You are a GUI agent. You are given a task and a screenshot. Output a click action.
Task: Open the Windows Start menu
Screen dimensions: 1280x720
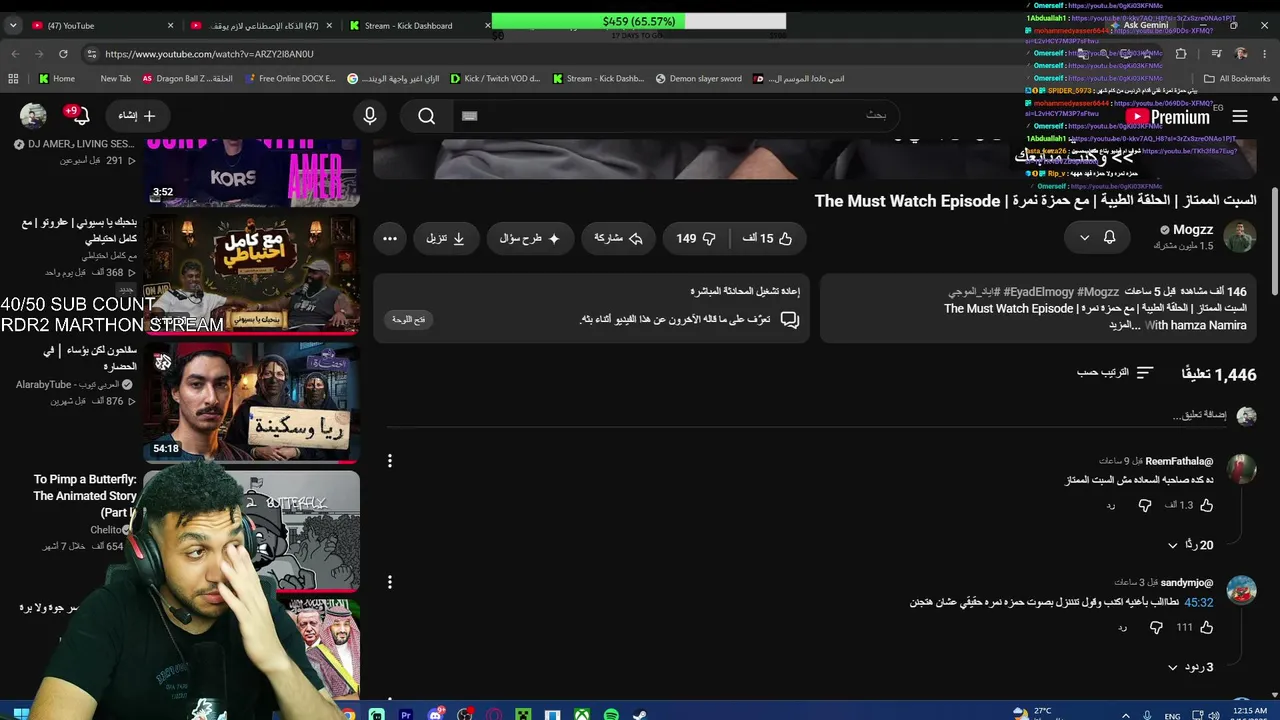pyautogui.click(x=20, y=713)
